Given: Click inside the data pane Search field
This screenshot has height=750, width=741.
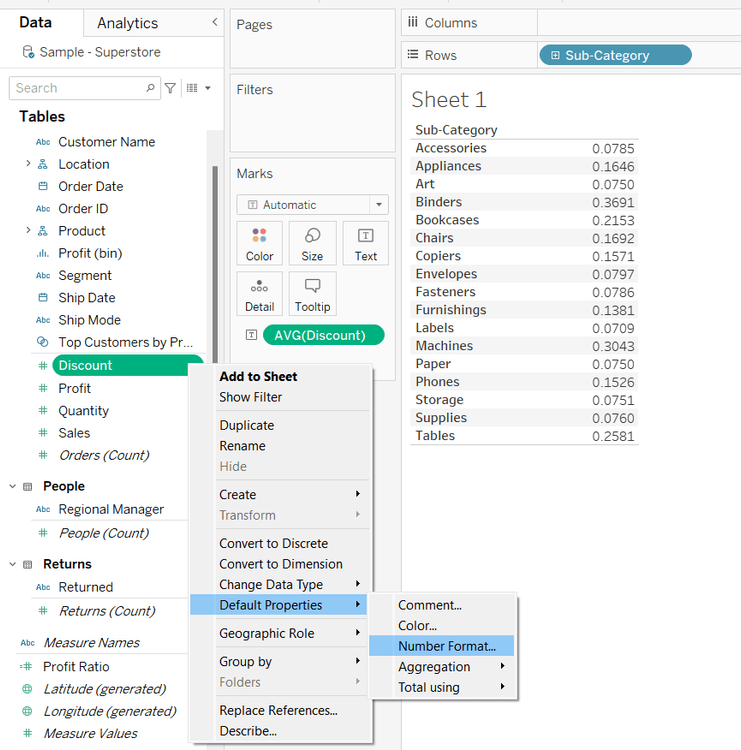Looking at the screenshot, I should (78, 88).
